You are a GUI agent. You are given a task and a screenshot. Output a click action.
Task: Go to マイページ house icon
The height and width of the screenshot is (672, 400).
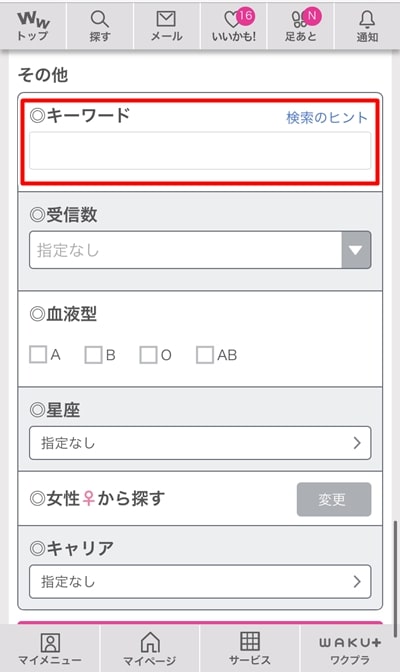150,648
